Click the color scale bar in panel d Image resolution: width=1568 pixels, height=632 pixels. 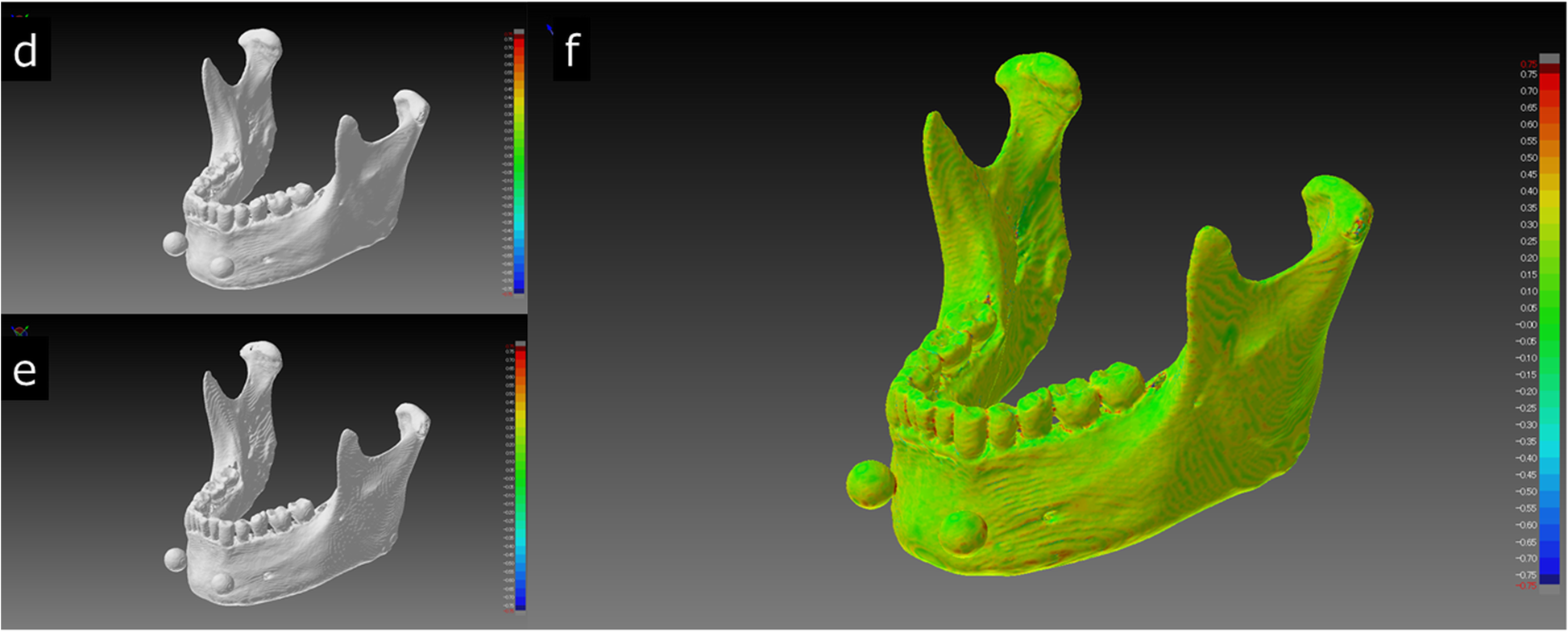click(x=519, y=164)
